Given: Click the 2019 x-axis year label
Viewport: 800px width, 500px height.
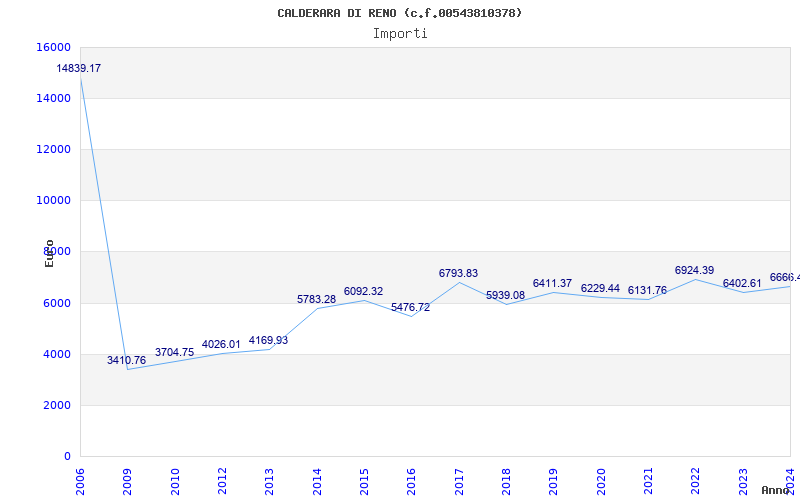Looking at the screenshot, I should coord(554,482).
